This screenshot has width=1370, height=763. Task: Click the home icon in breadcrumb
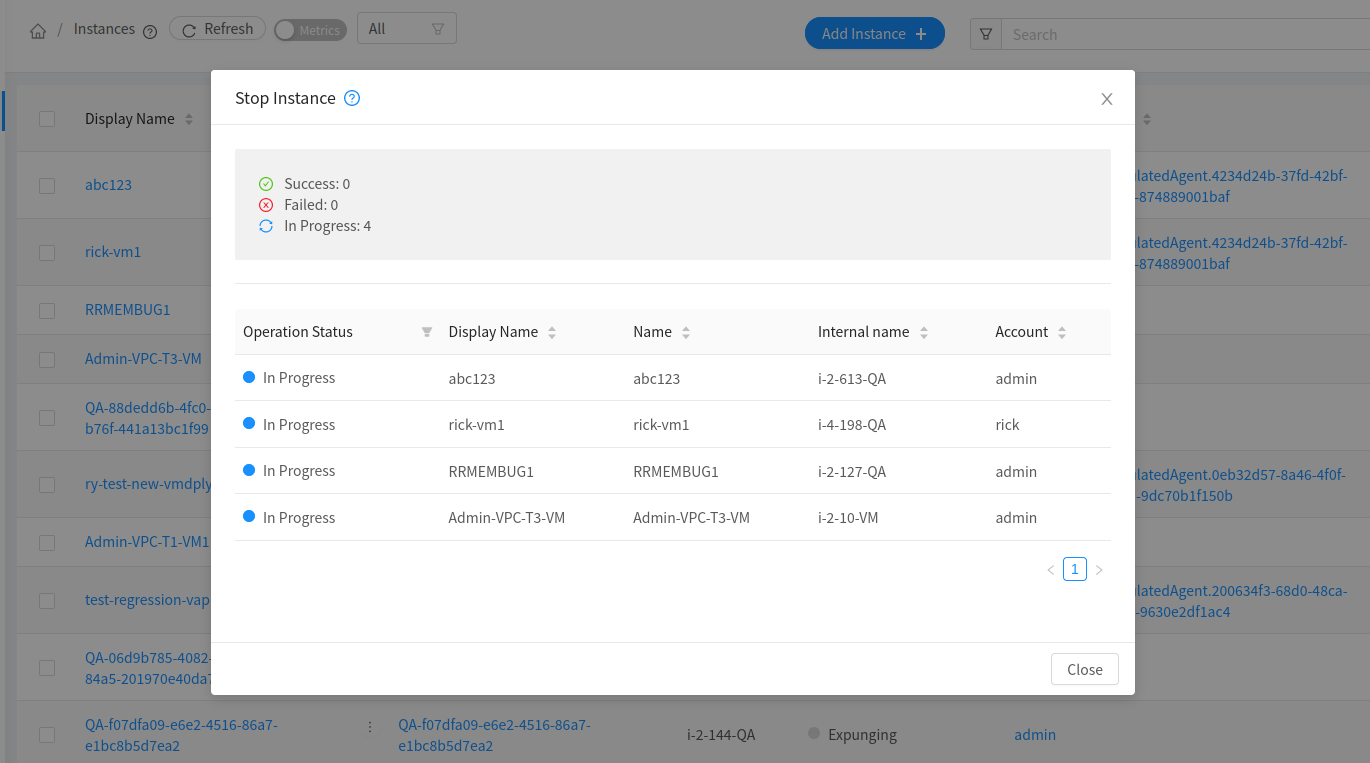(38, 31)
